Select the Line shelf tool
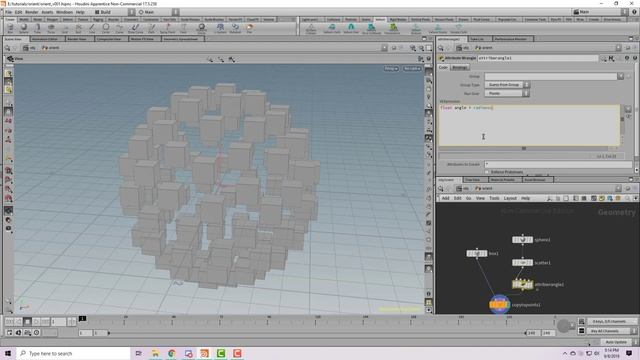The width and height of the screenshot is (640, 360). 91,28
